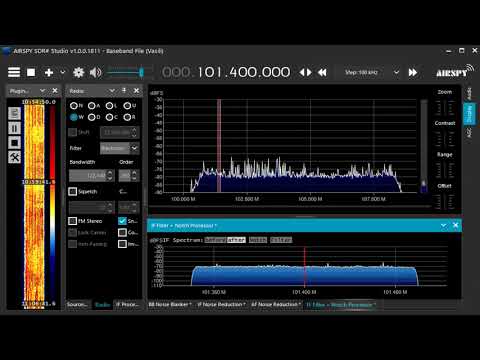Switch to the IF Proce... tab
This screenshot has width=480, height=360.
click(x=127, y=304)
